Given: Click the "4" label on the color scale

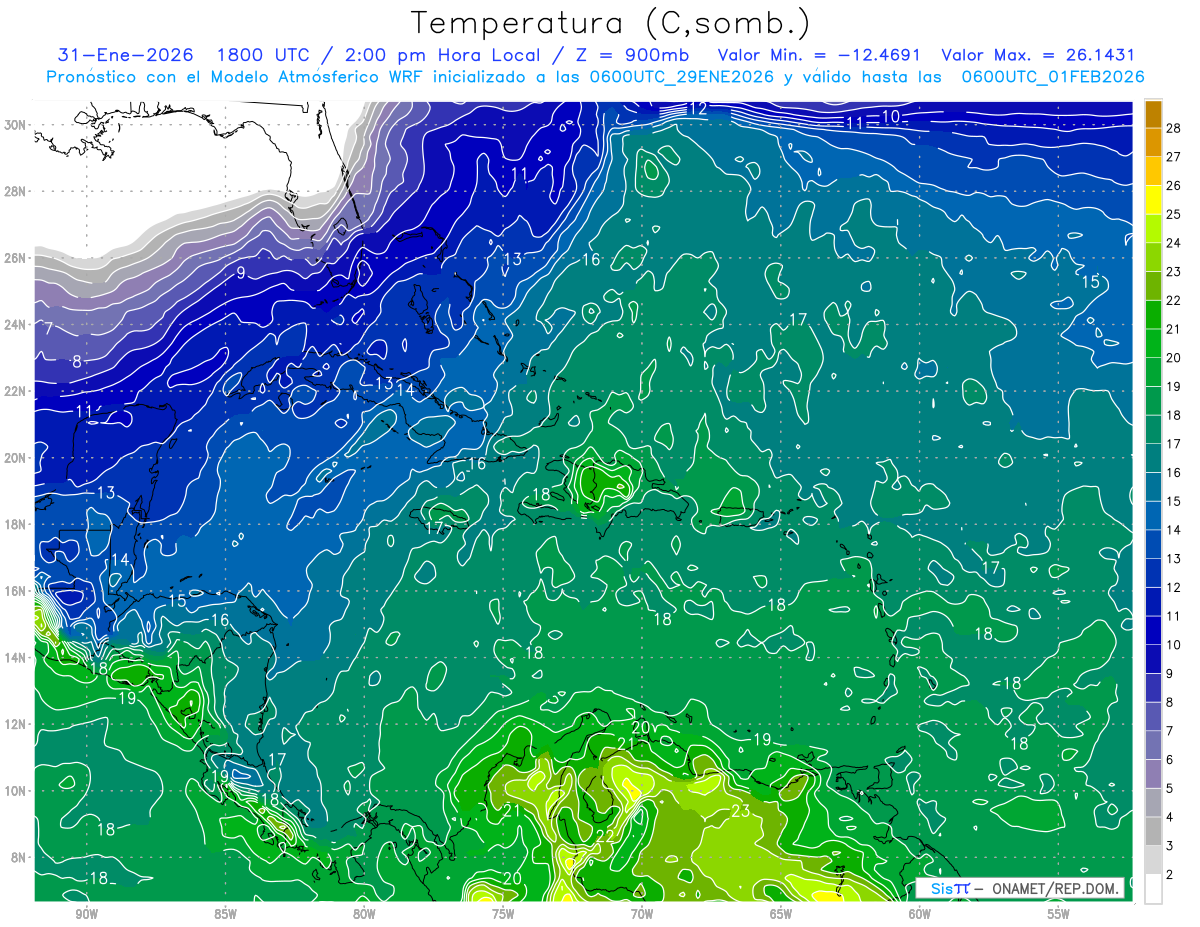Looking at the screenshot, I should coord(1171,817).
